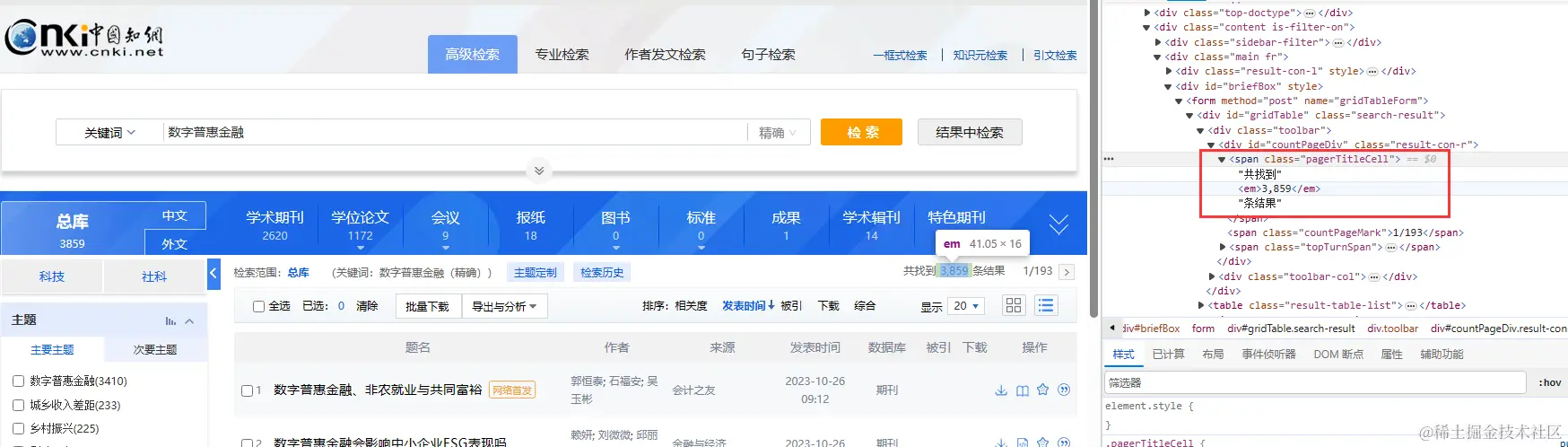This screenshot has width=1568, height=447.
Task: Open the topic chart visualization icon
Action: [x=170, y=320]
